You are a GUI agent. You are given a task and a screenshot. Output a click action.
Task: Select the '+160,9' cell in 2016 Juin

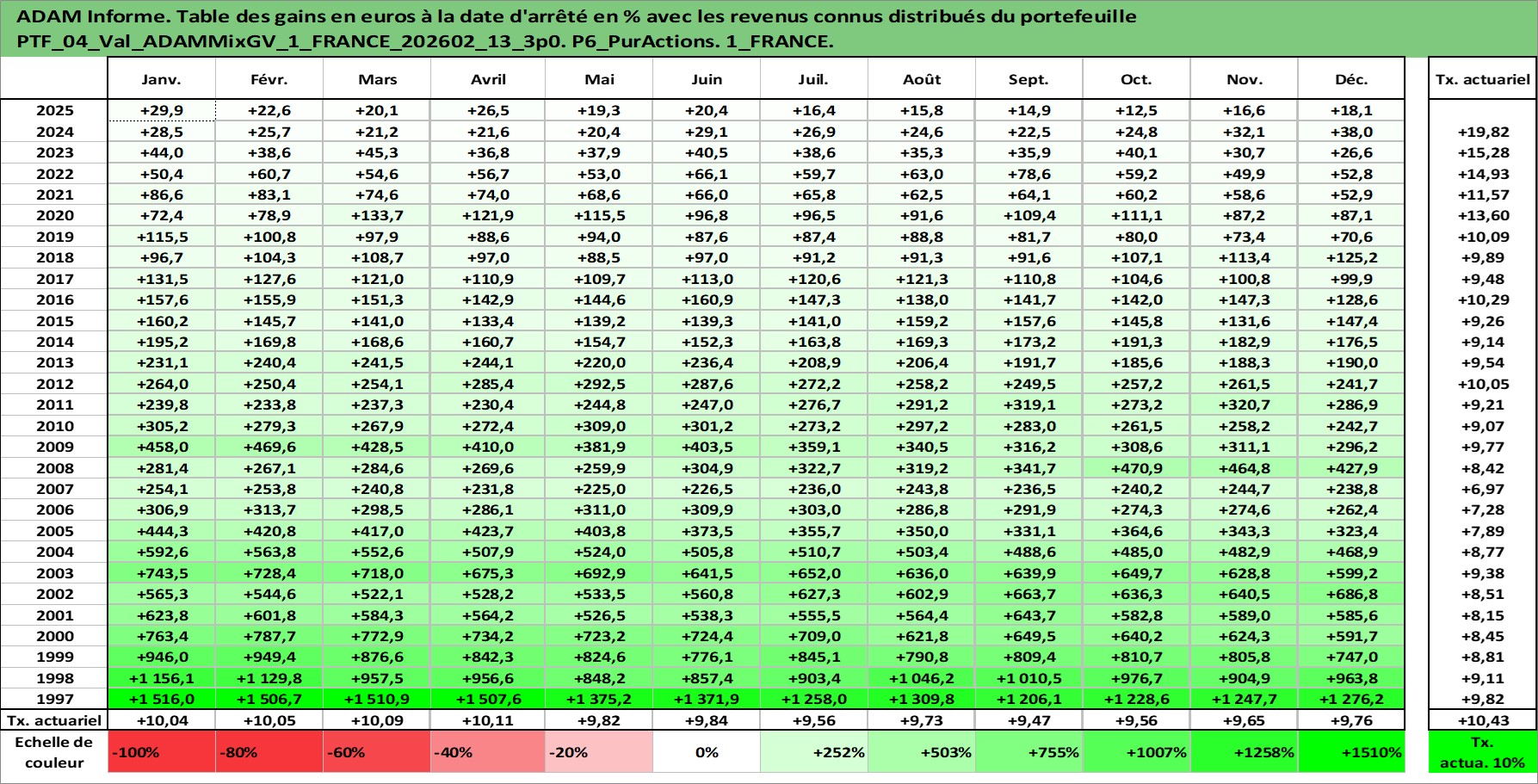(x=707, y=299)
